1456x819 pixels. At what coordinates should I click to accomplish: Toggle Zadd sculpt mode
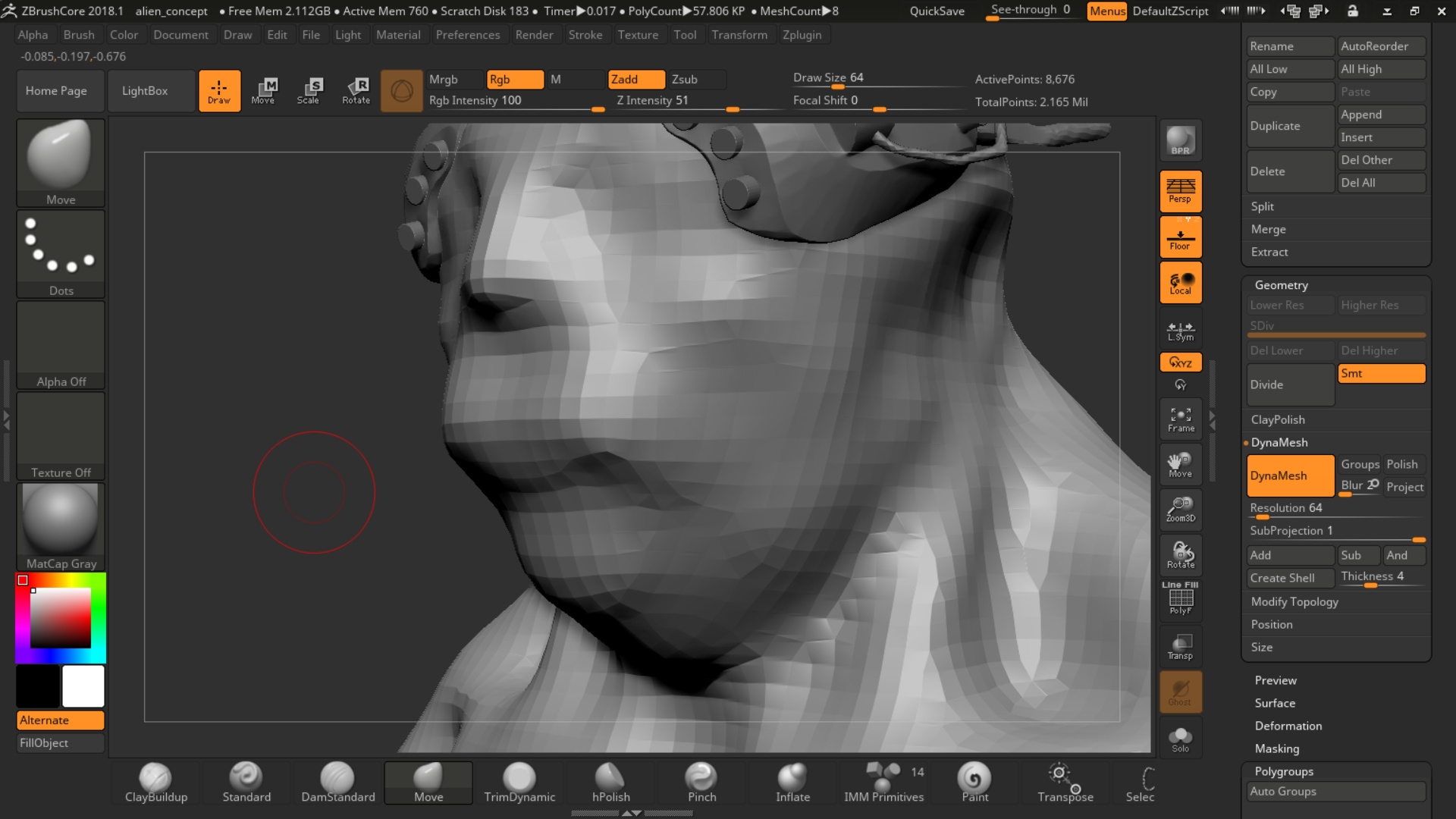pyautogui.click(x=636, y=80)
